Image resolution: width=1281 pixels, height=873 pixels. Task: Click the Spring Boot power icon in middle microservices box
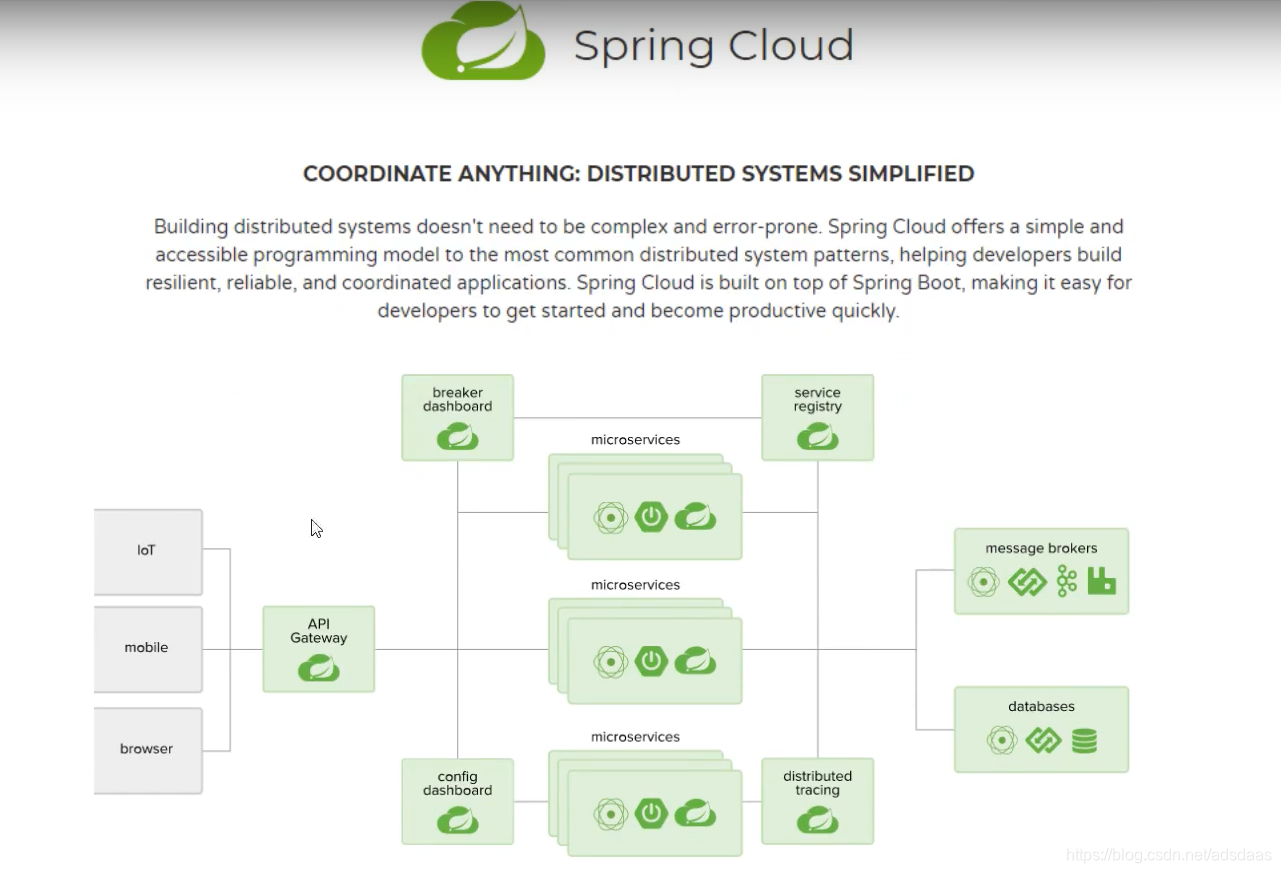651,661
